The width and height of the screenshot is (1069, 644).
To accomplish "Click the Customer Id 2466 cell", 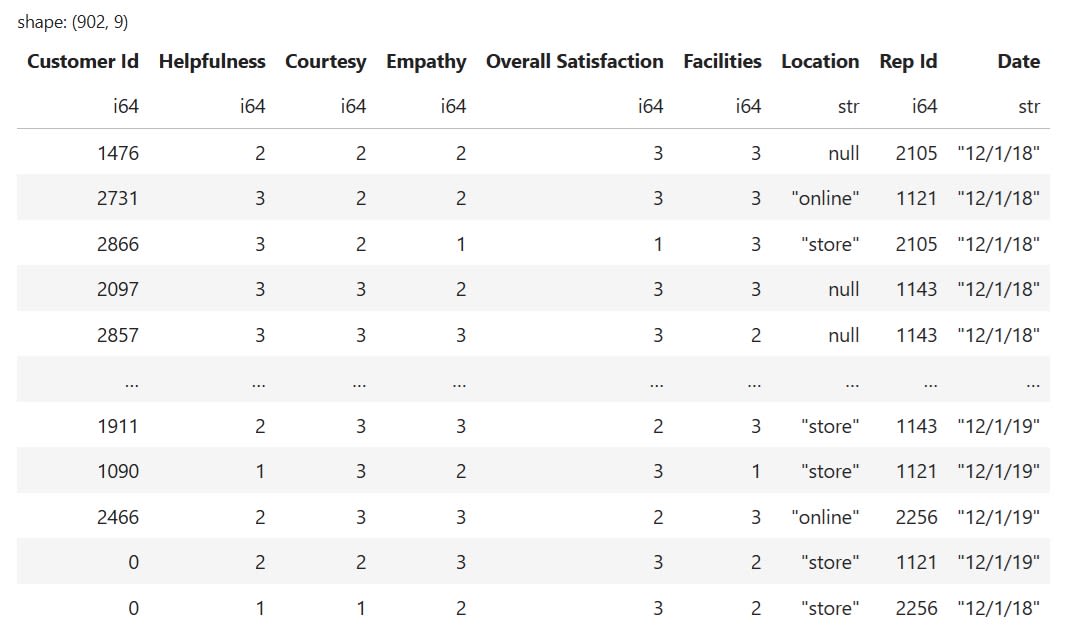I will tap(118, 517).
